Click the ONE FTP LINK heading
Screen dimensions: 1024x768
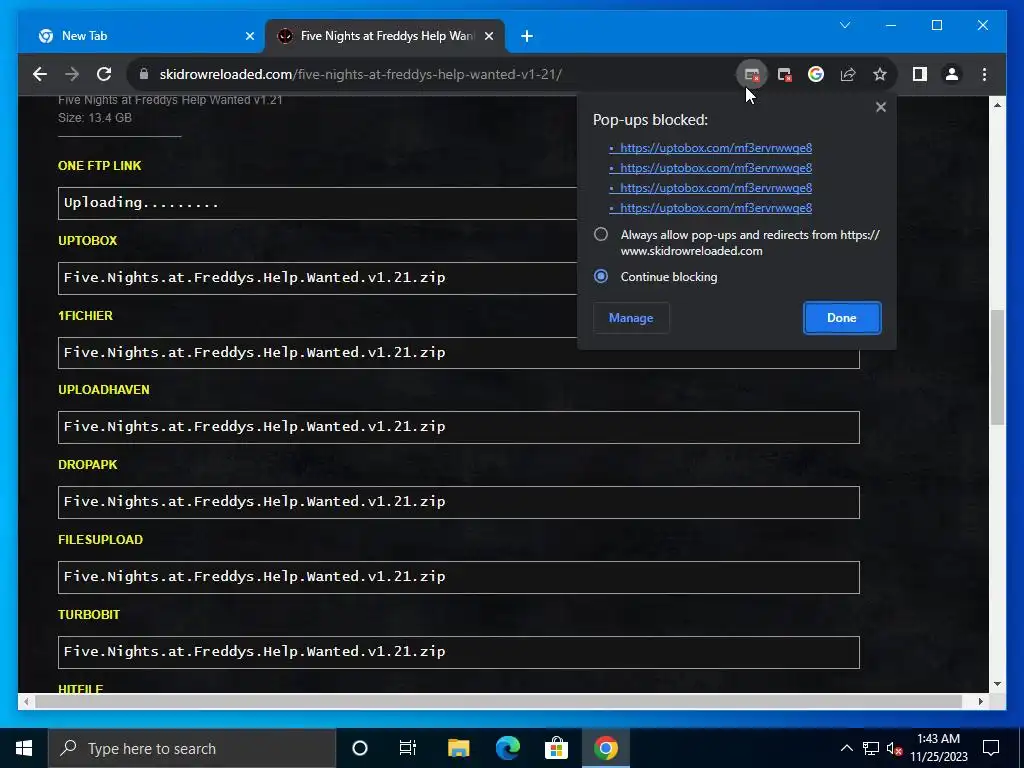pos(99,166)
